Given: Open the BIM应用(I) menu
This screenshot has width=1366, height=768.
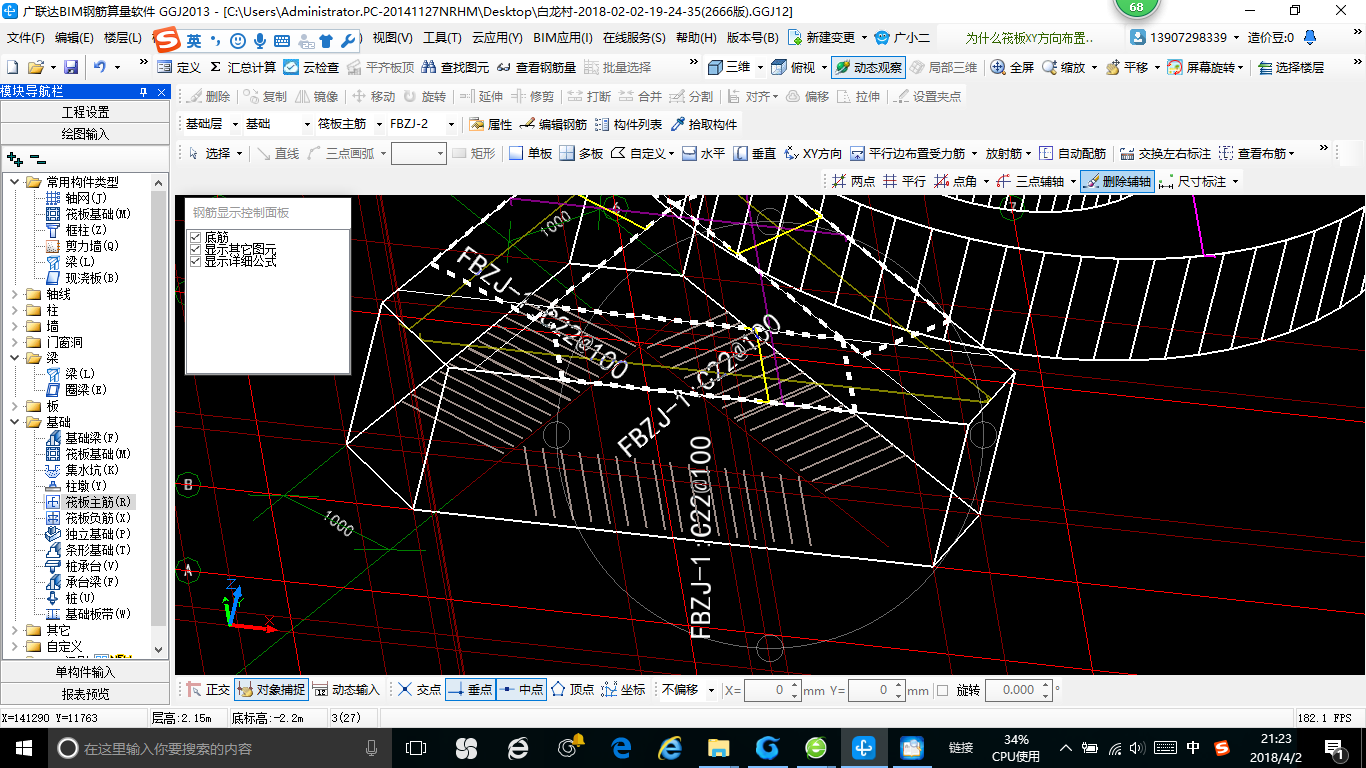Looking at the screenshot, I should pos(563,38).
